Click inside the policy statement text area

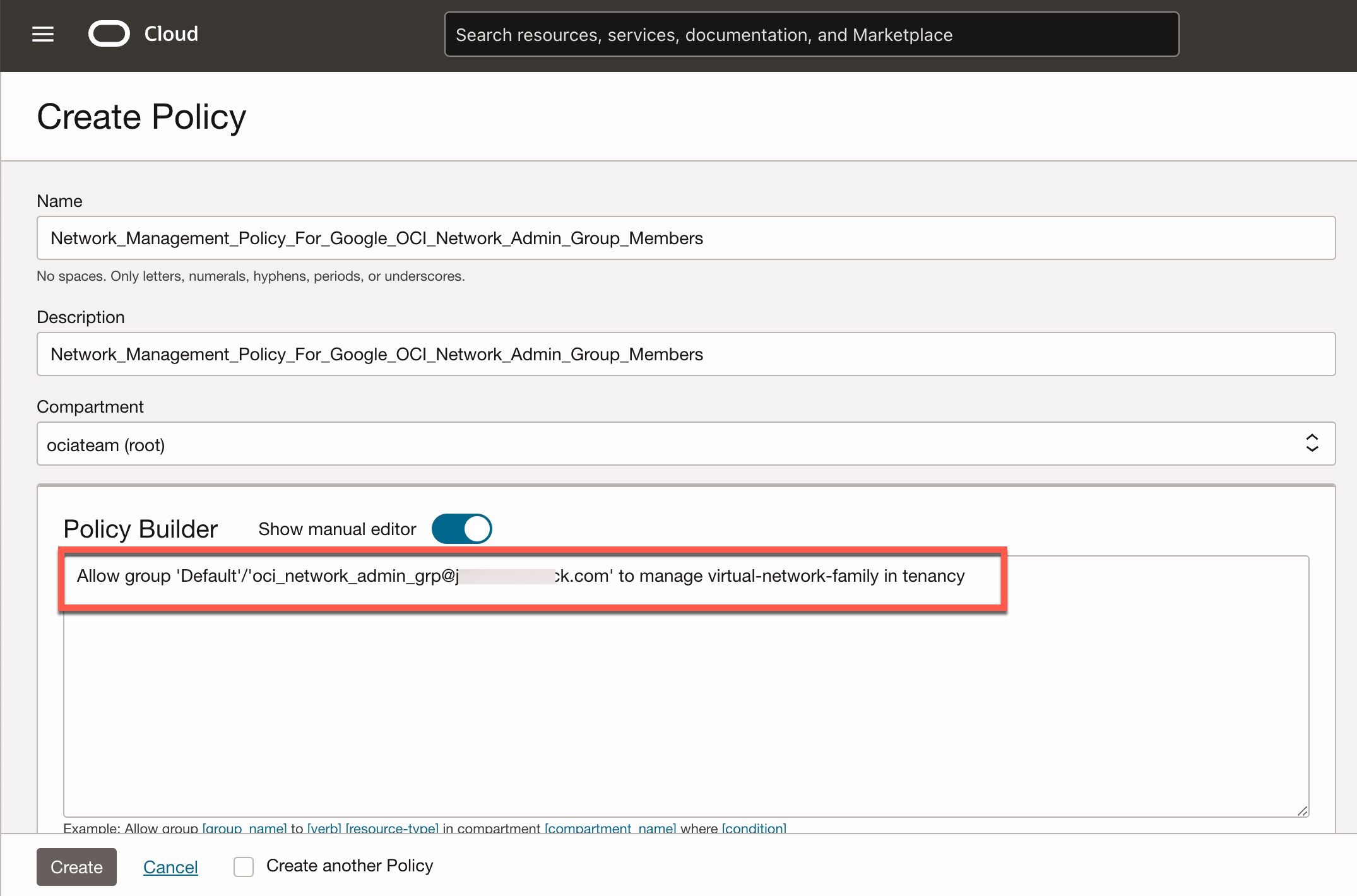[x=685, y=707]
